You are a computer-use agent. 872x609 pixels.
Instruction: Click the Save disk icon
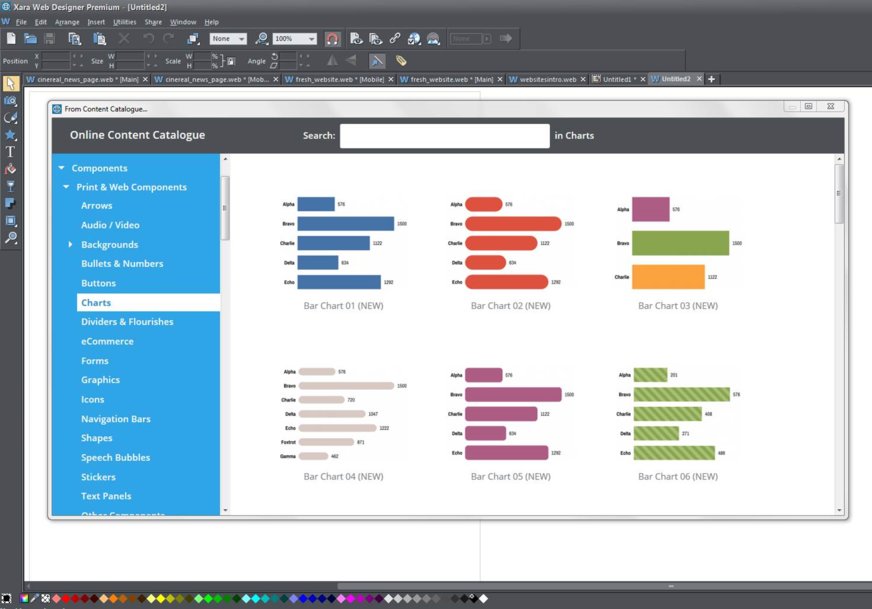[x=49, y=39]
